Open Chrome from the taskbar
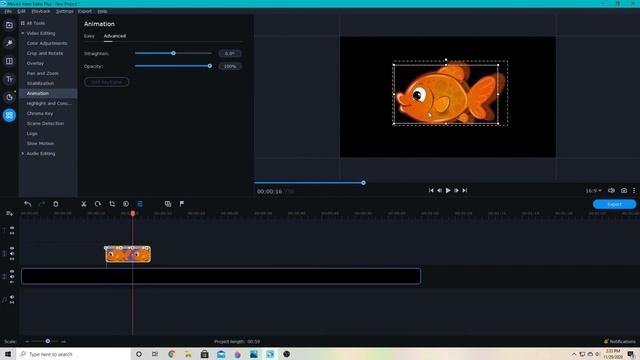This screenshot has height=360, width=640. click(171, 354)
